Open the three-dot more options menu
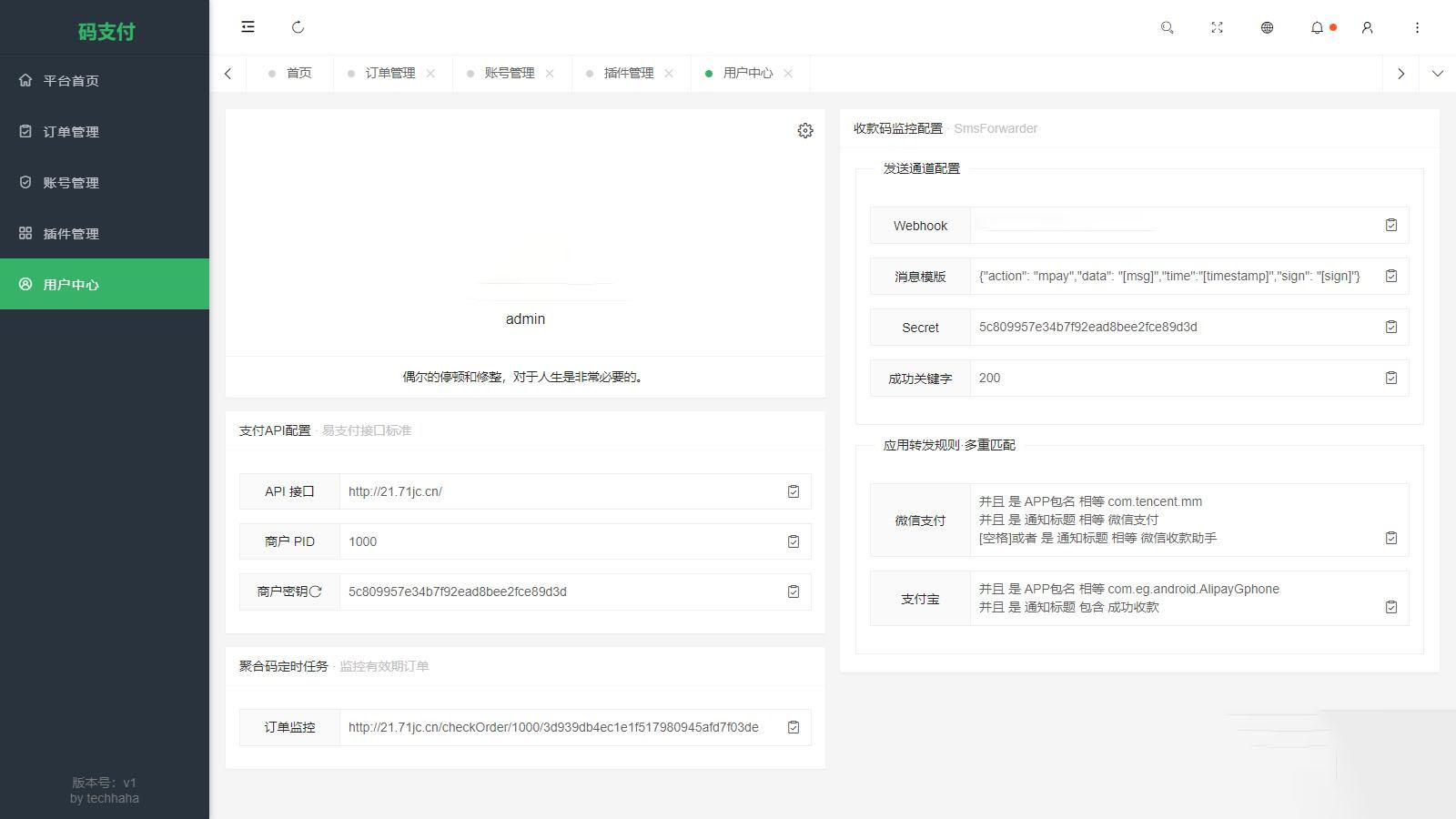1456x819 pixels. pos(1417,27)
